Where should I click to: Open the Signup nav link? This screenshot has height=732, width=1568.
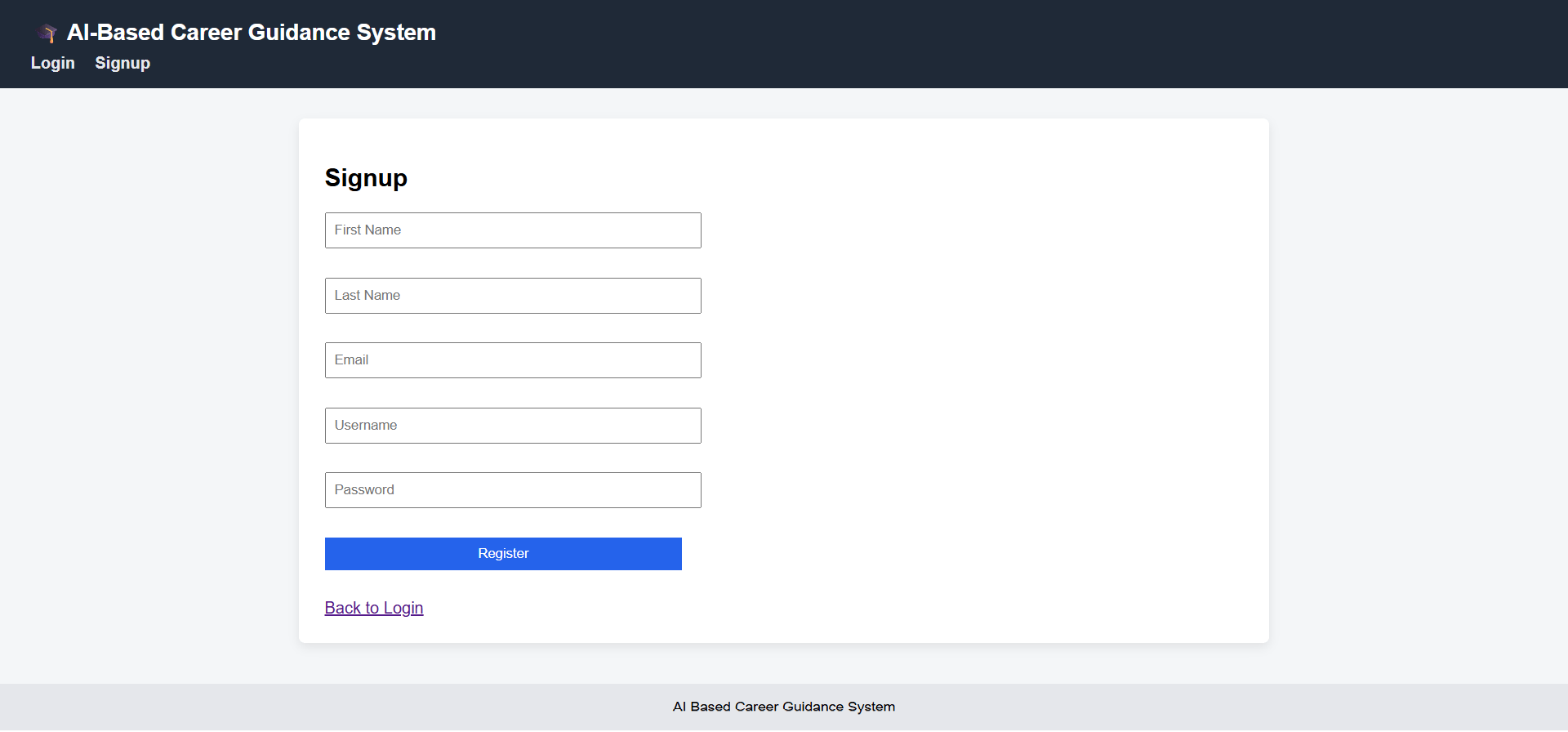click(x=122, y=63)
